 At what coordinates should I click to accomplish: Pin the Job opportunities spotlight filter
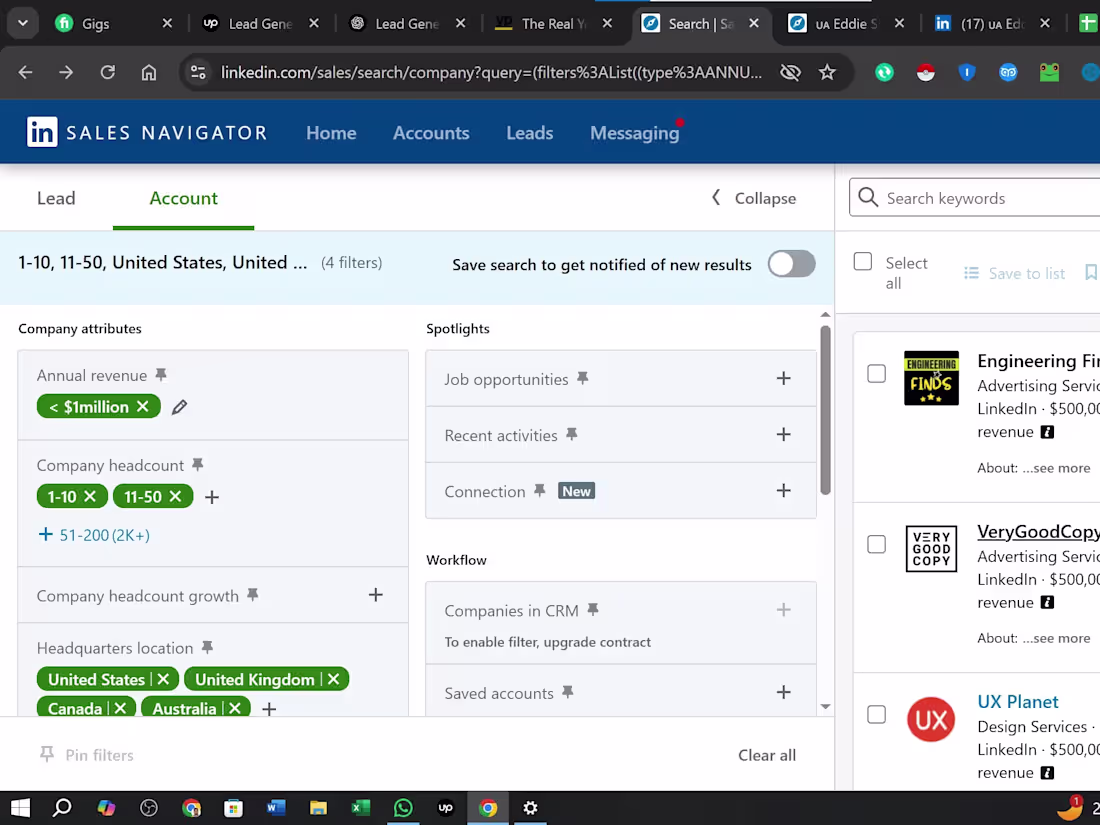(x=582, y=378)
